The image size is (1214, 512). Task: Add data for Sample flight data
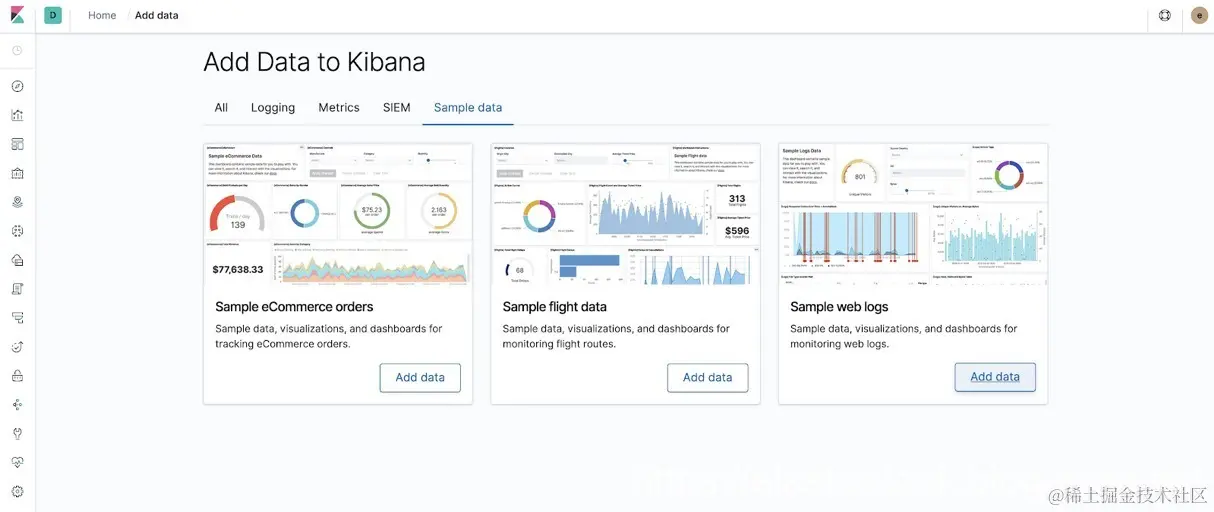click(708, 377)
